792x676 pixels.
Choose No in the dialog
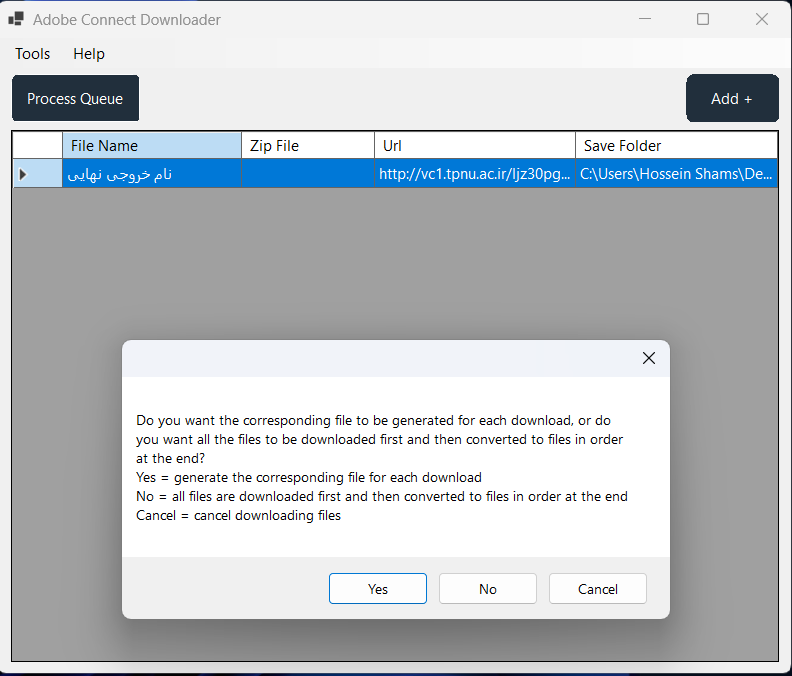pyautogui.click(x=488, y=589)
